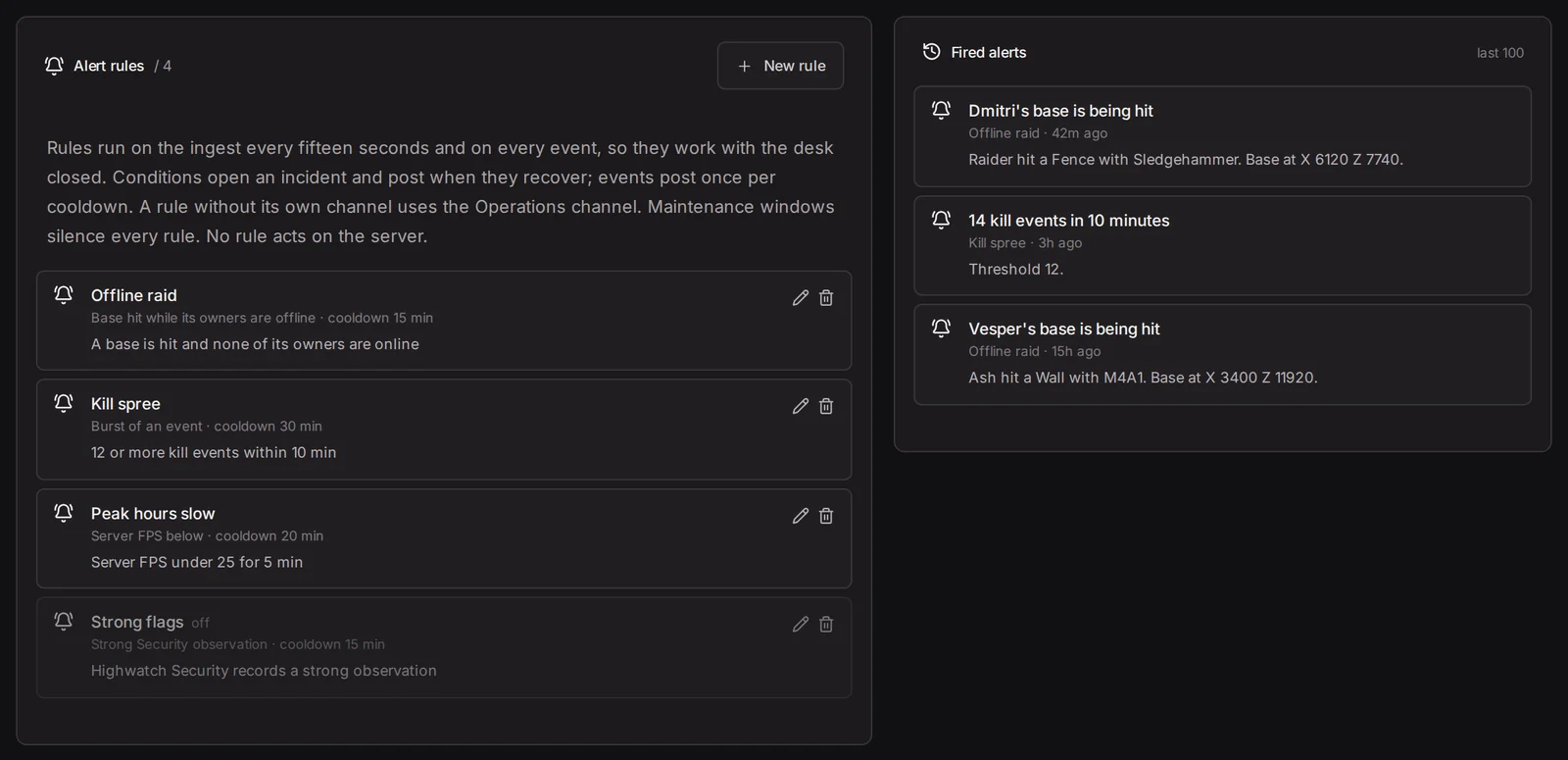The width and height of the screenshot is (1568, 760).
Task: Click the Alert rules heading
Action: [109, 66]
